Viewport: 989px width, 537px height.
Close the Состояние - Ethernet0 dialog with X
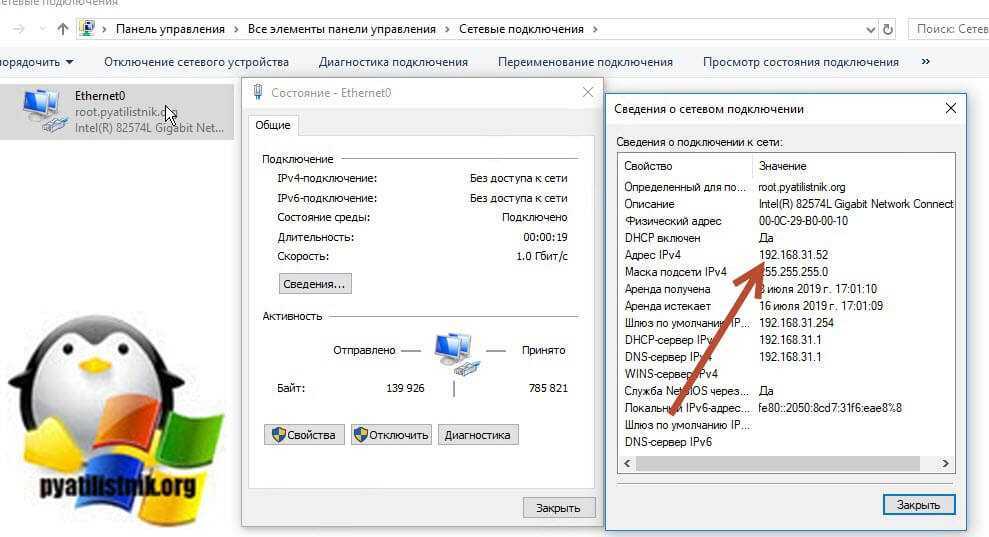(x=588, y=92)
